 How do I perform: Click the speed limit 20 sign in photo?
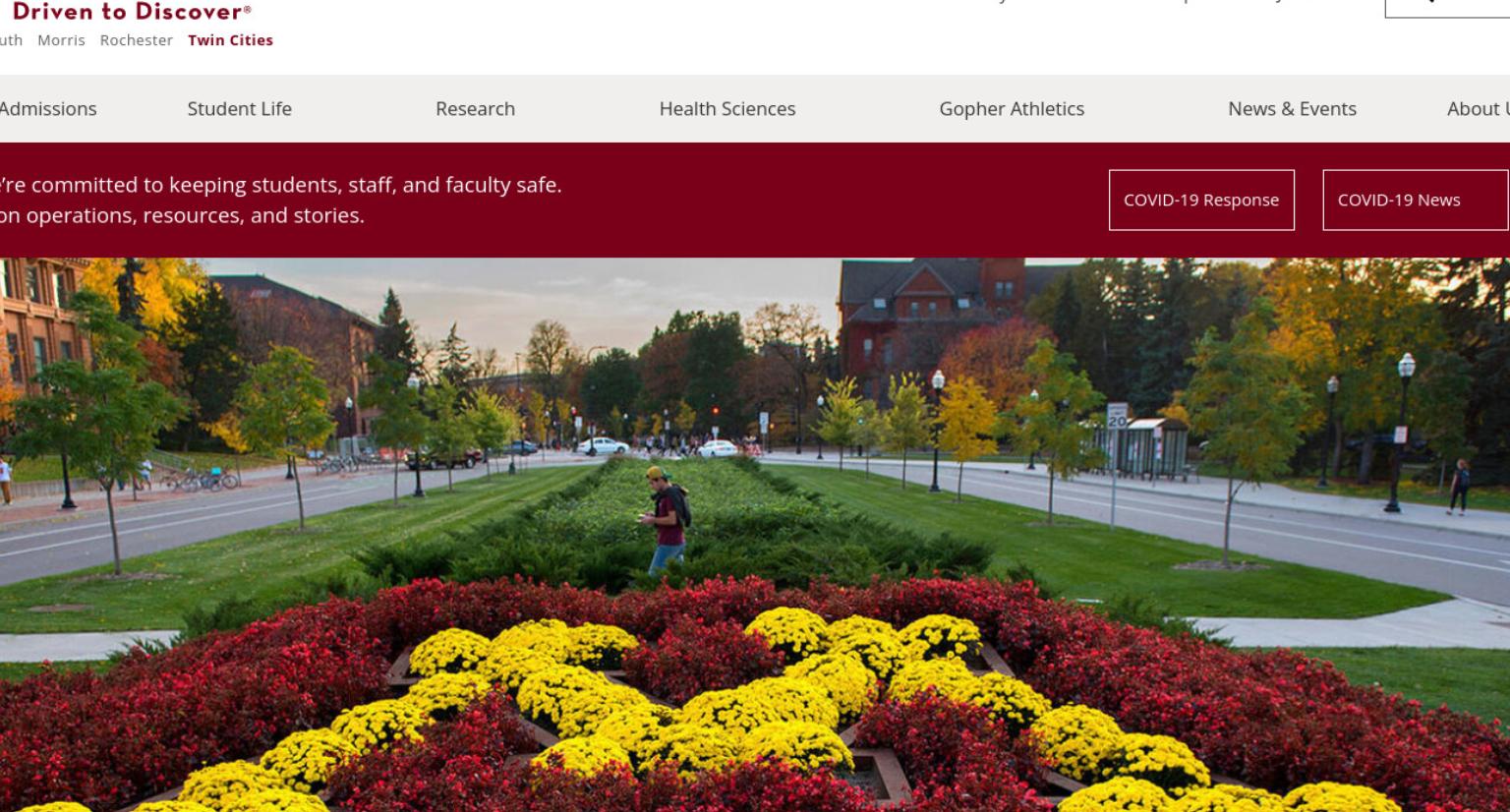[1117, 415]
